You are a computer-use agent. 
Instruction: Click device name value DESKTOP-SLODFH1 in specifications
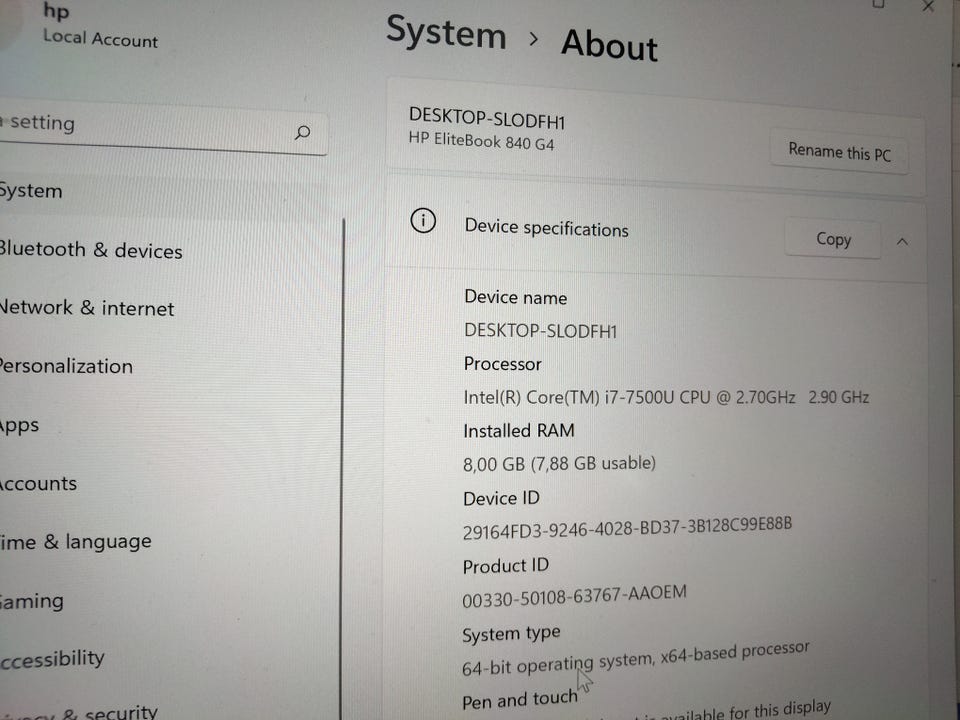point(541,331)
